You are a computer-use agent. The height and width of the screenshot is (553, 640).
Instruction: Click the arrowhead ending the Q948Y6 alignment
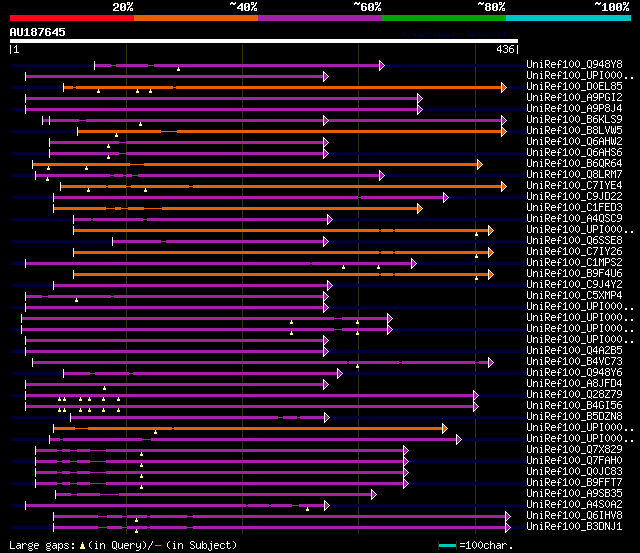340,374
